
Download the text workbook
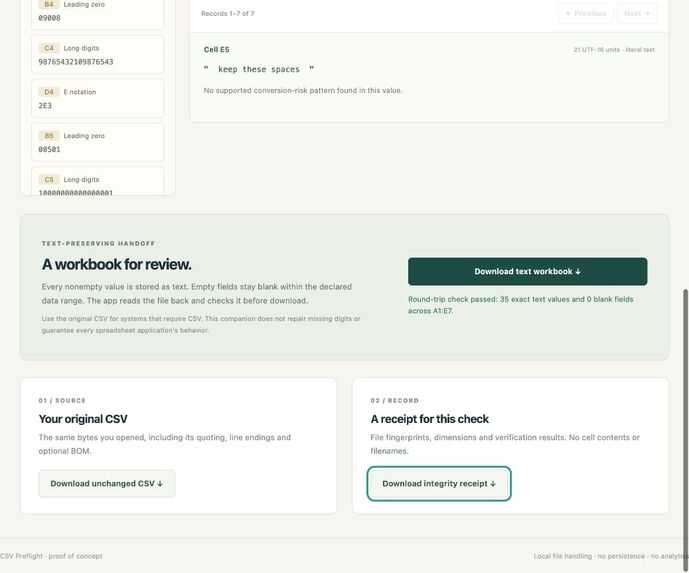pyautogui.click(x=527, y=272)
